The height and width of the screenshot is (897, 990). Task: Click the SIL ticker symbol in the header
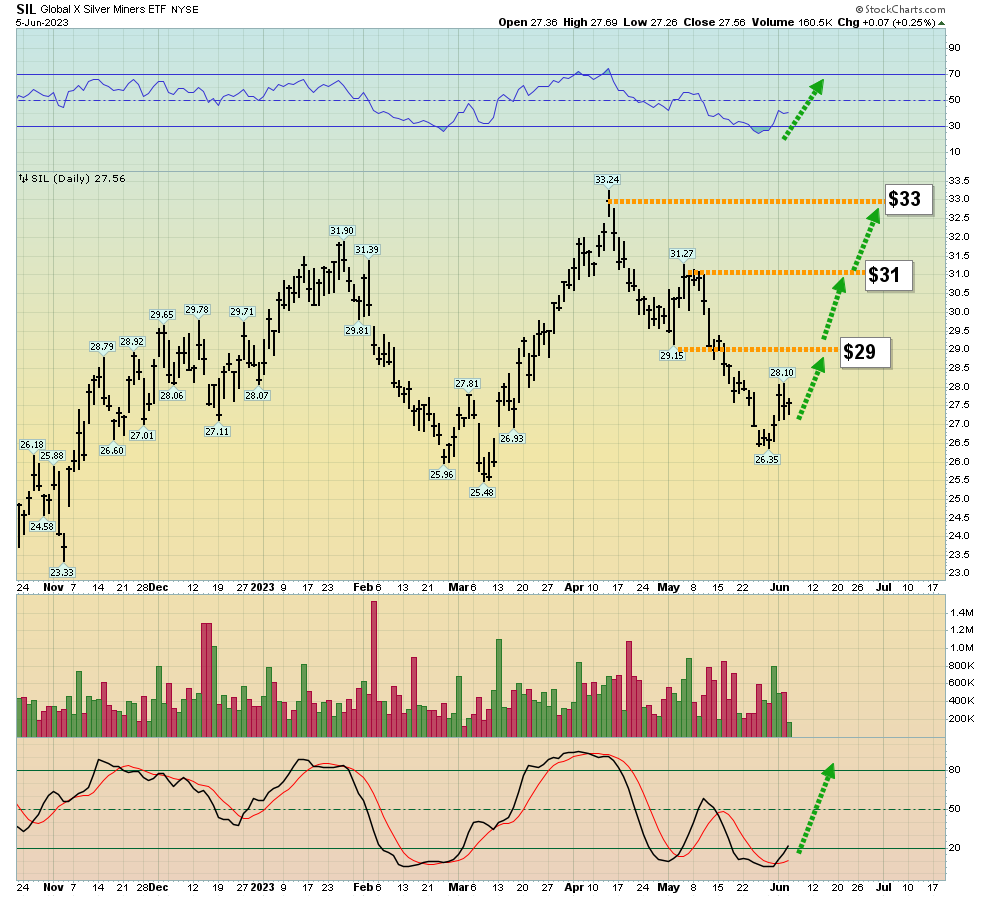coord(26,8)
